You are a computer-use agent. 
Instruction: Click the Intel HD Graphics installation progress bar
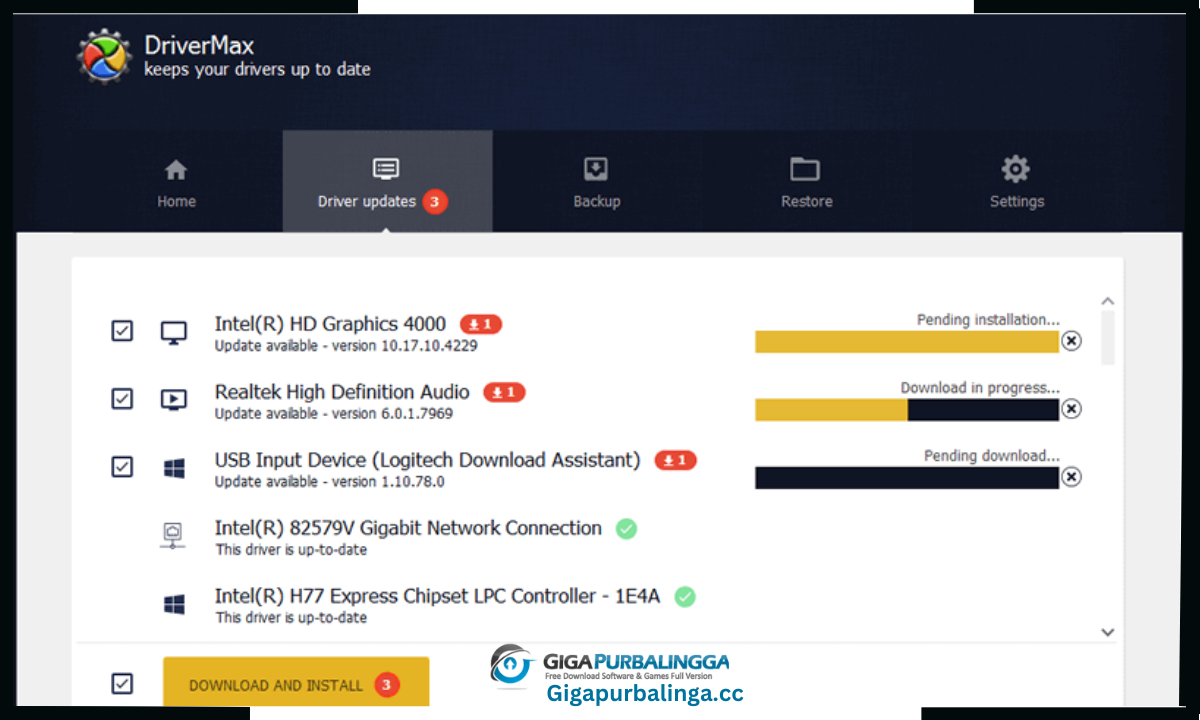[x=907, y=342]
